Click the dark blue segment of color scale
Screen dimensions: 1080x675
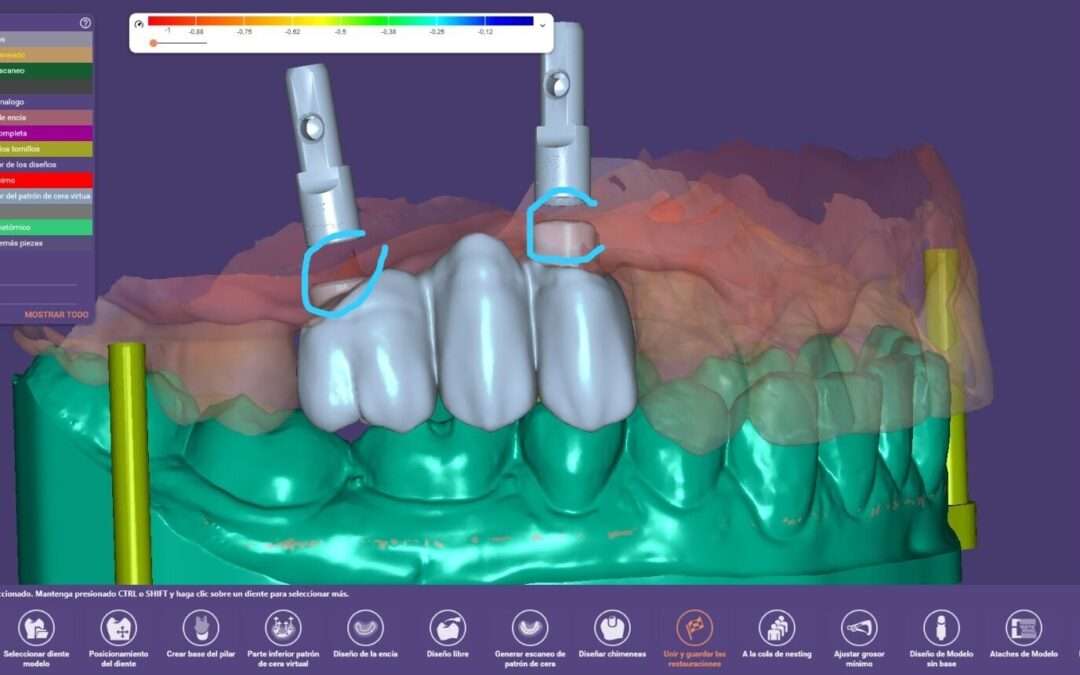click(508, 21)
